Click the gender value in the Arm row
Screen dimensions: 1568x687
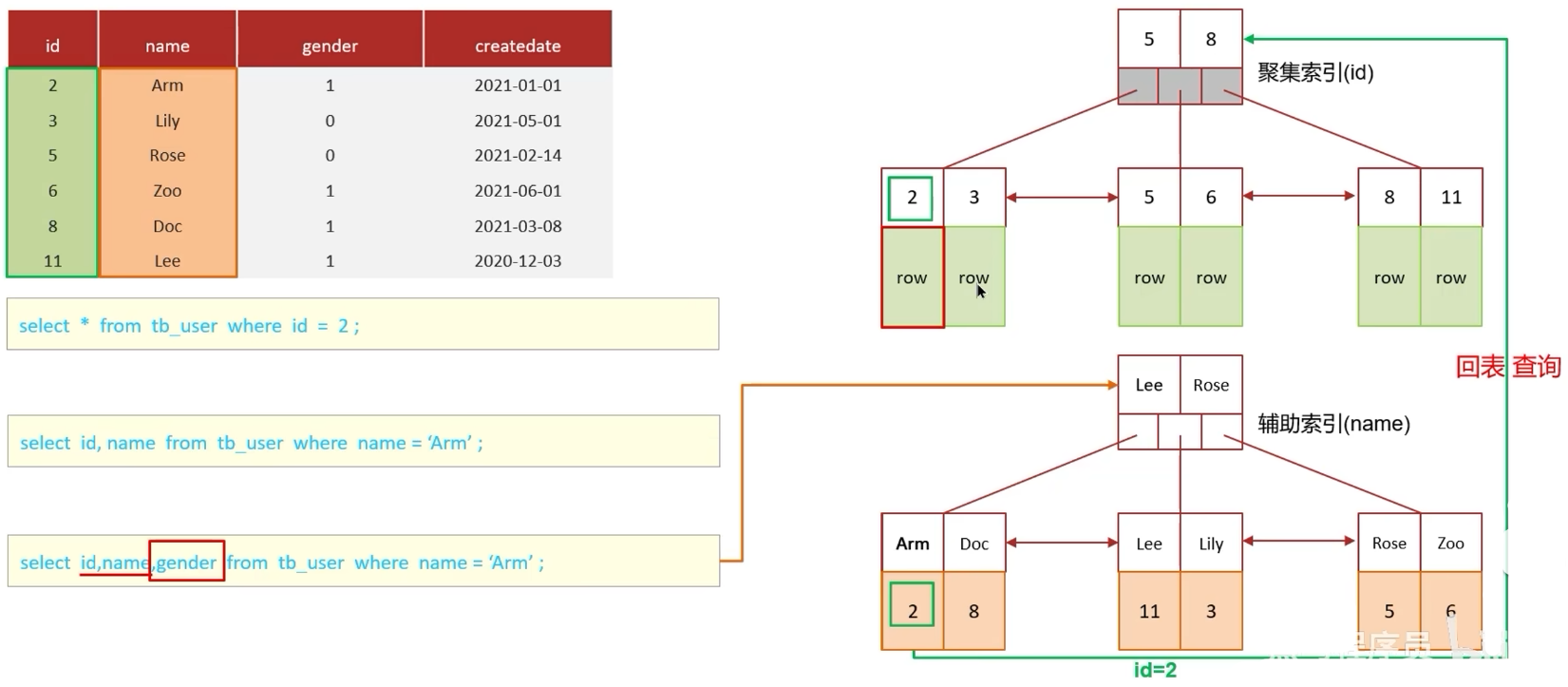click(x=330, y=86)
